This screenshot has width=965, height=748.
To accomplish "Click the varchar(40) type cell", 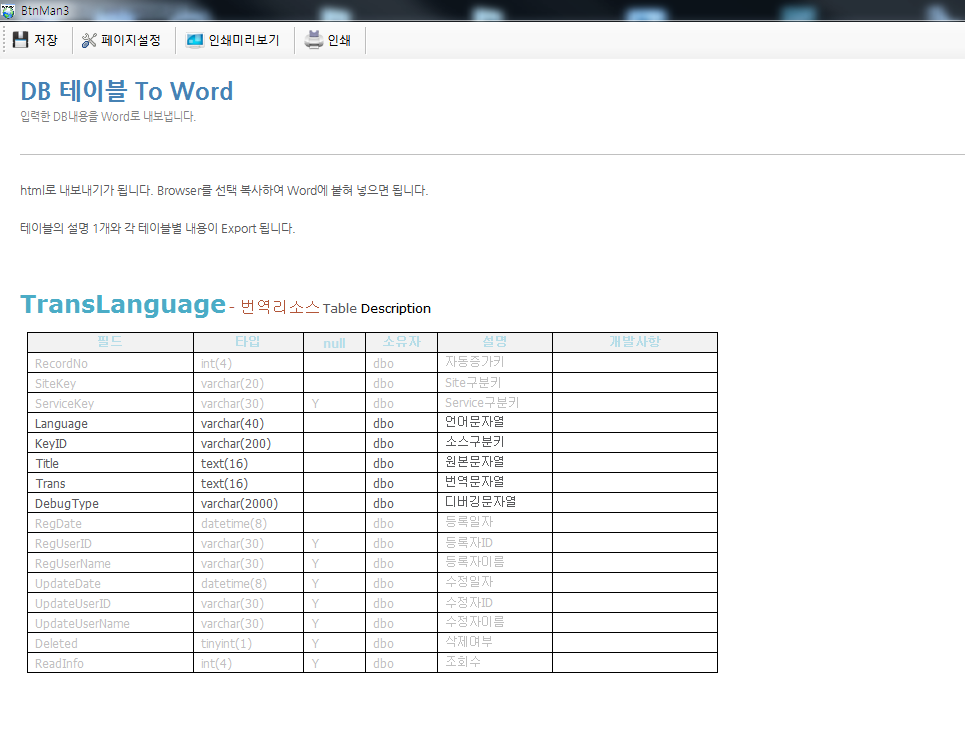I will tap(248, 423).
